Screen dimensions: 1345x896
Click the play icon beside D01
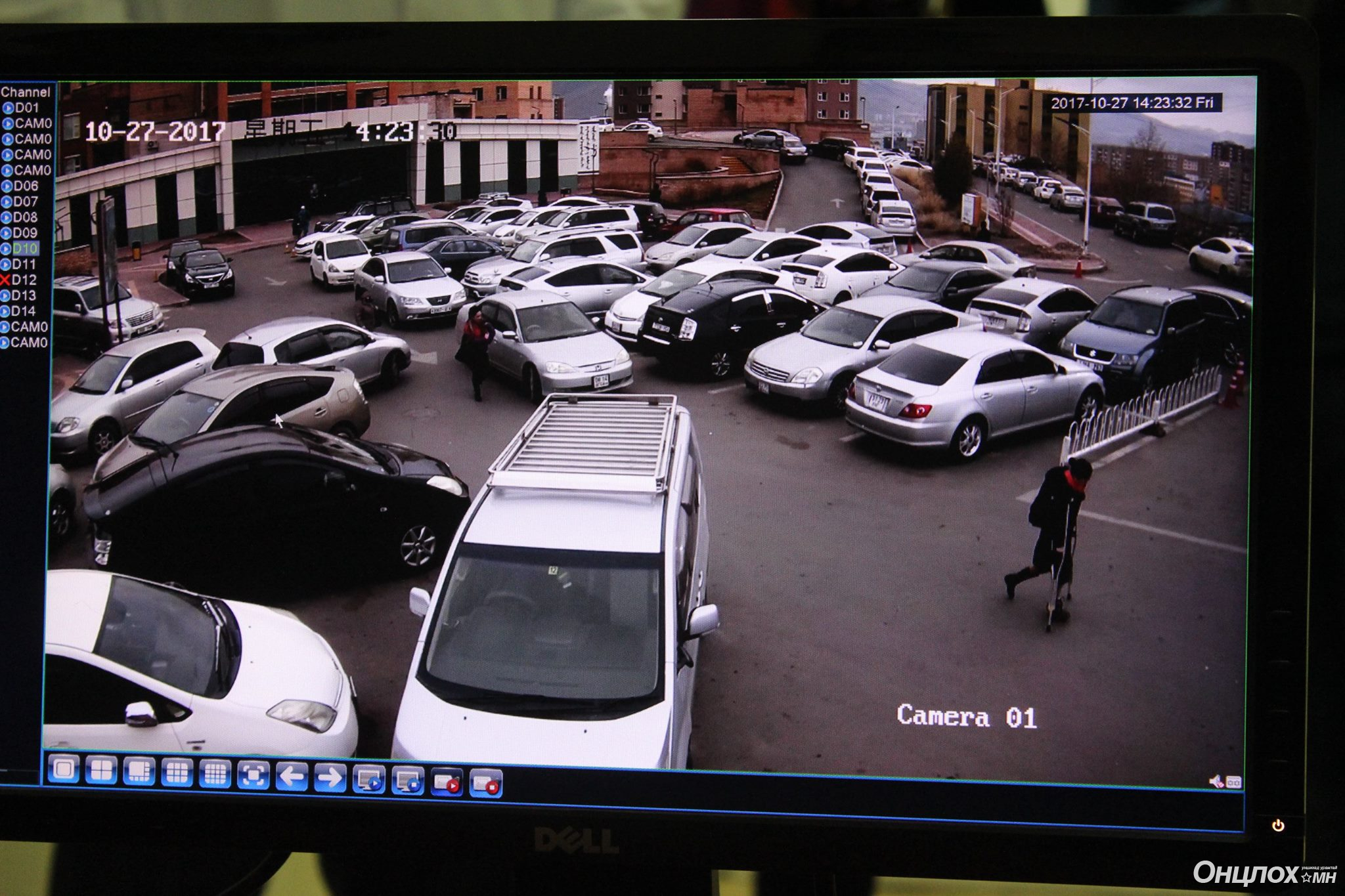(9, 108)
